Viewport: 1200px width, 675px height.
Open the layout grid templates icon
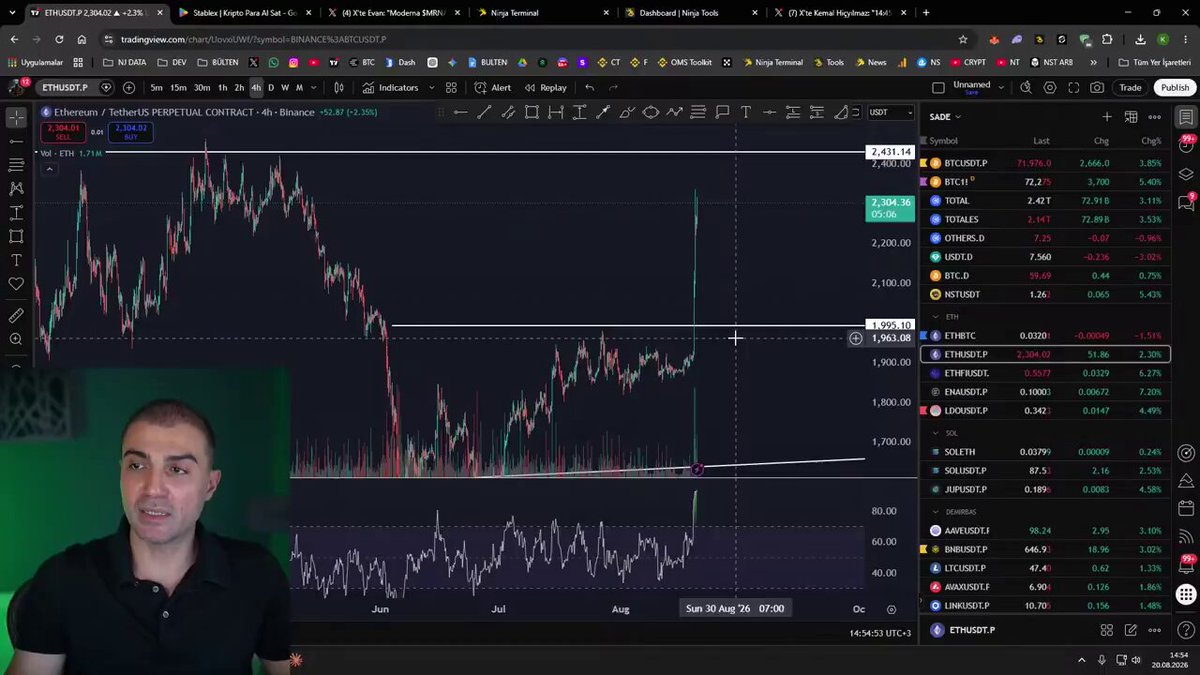[451, 88]
